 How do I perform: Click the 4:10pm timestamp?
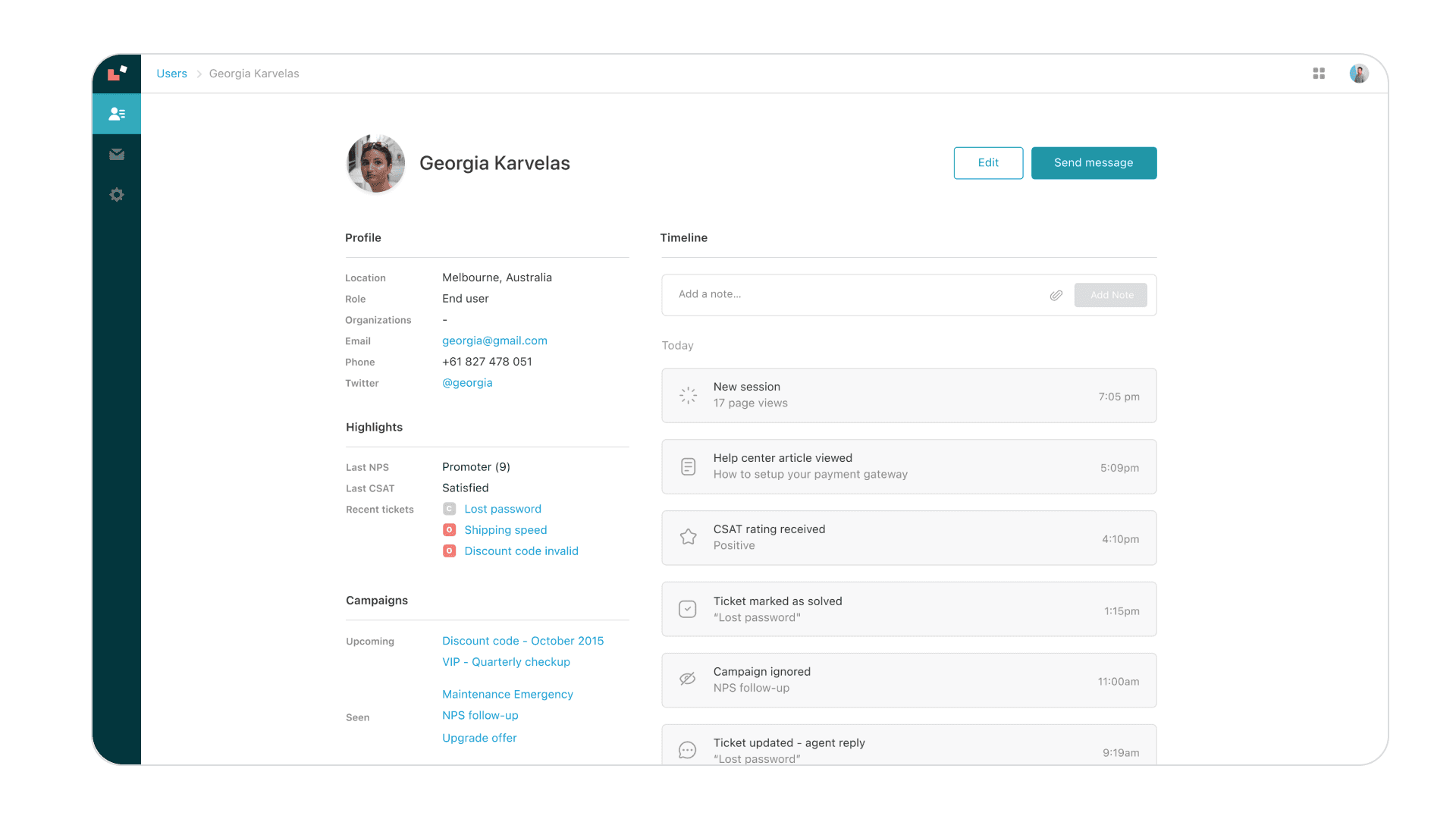1120,539
